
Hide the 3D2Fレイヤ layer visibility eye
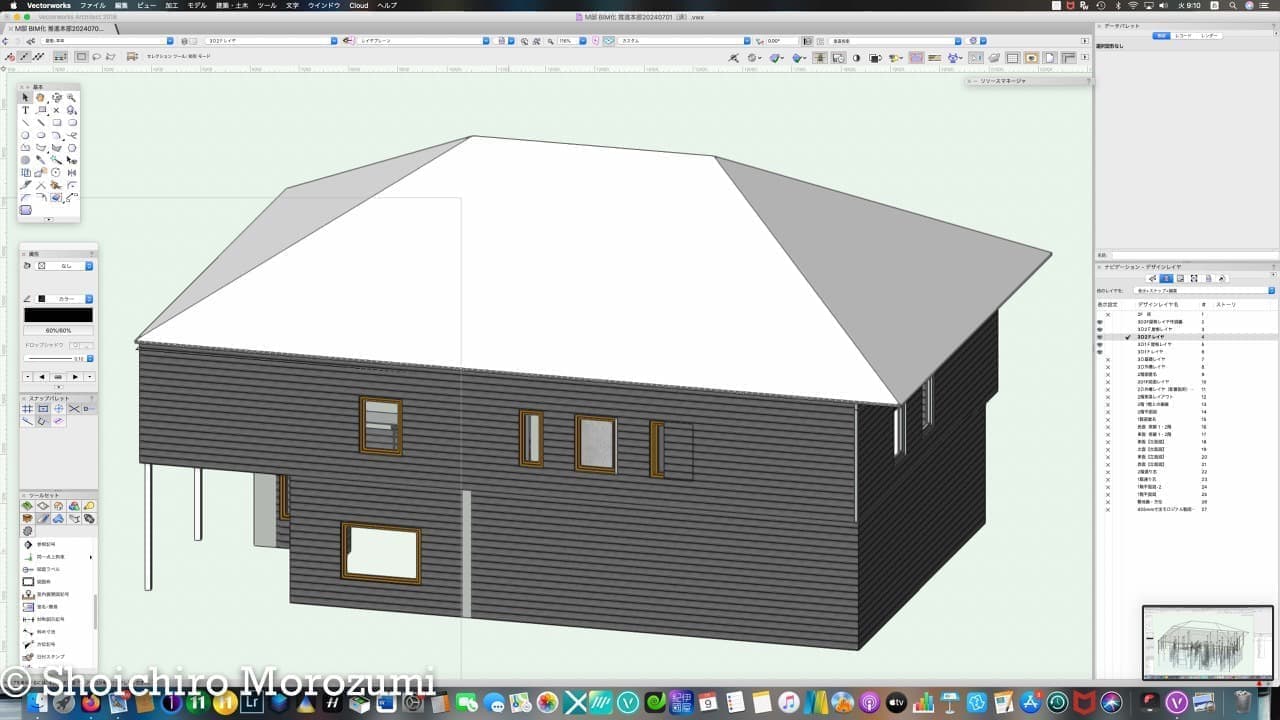[1100, 337]
